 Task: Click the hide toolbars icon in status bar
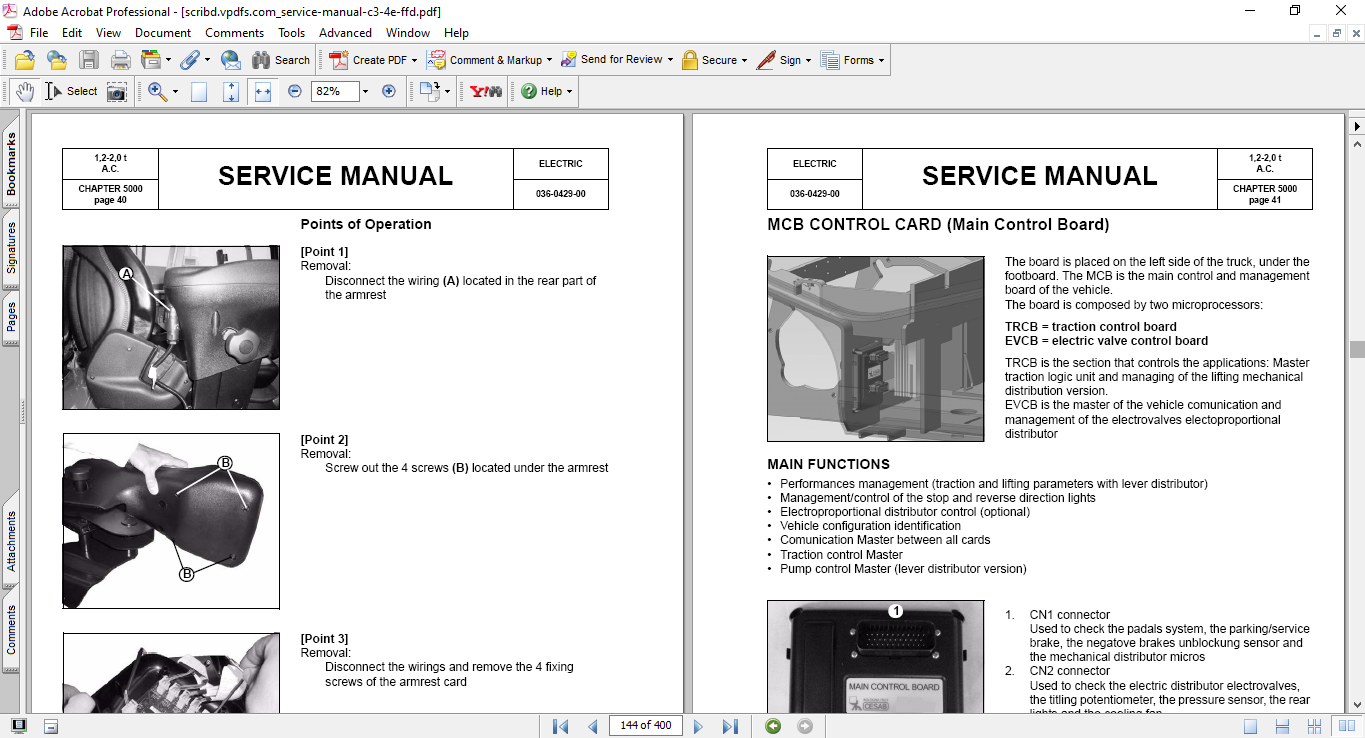[51, 726]
